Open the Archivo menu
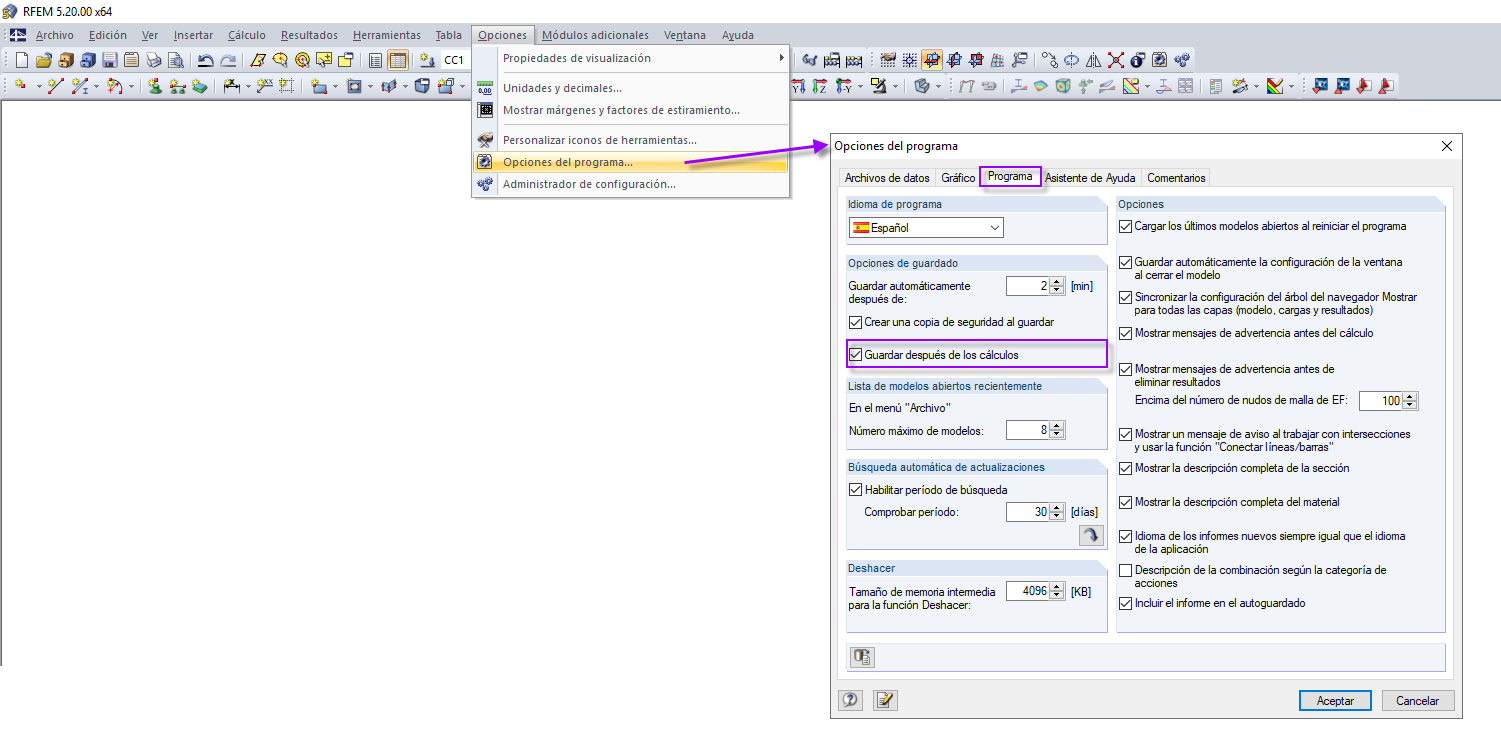The width and height of the screenshot is (1501, 744). pos(55,35)
